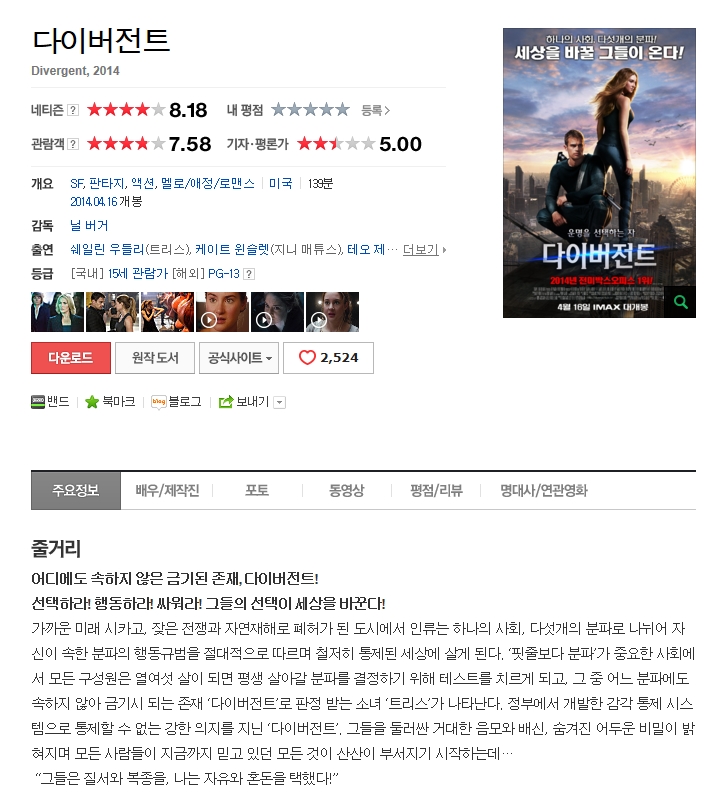Viewport: 715px width, 805px height.
Task: Open director 닐 버거 link
Action: tap(89, 225)
